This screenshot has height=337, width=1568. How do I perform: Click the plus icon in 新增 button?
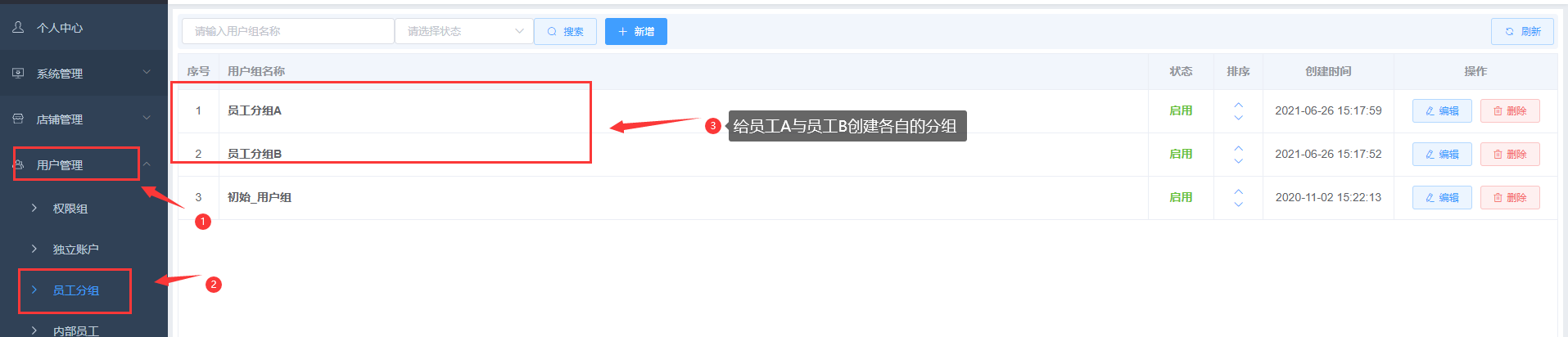(x=622, y=31)
